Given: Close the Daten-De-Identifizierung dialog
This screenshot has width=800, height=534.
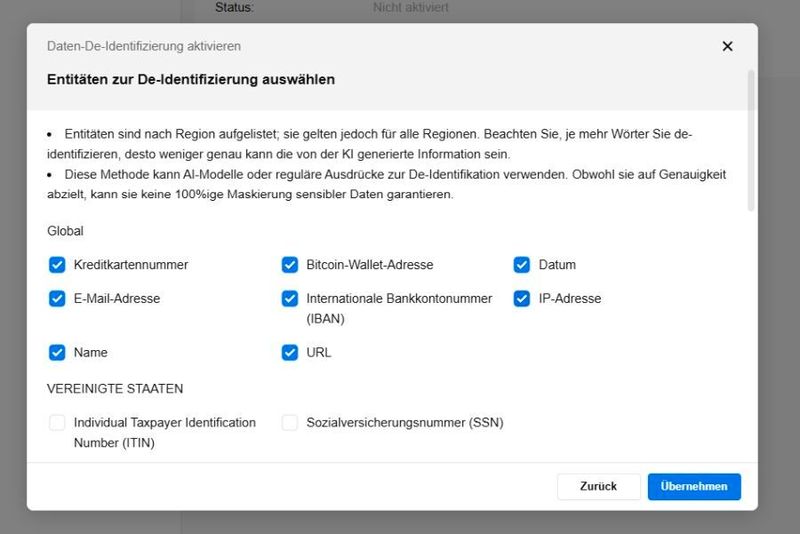Looking at the screenshot, I should tap(728, 46).
